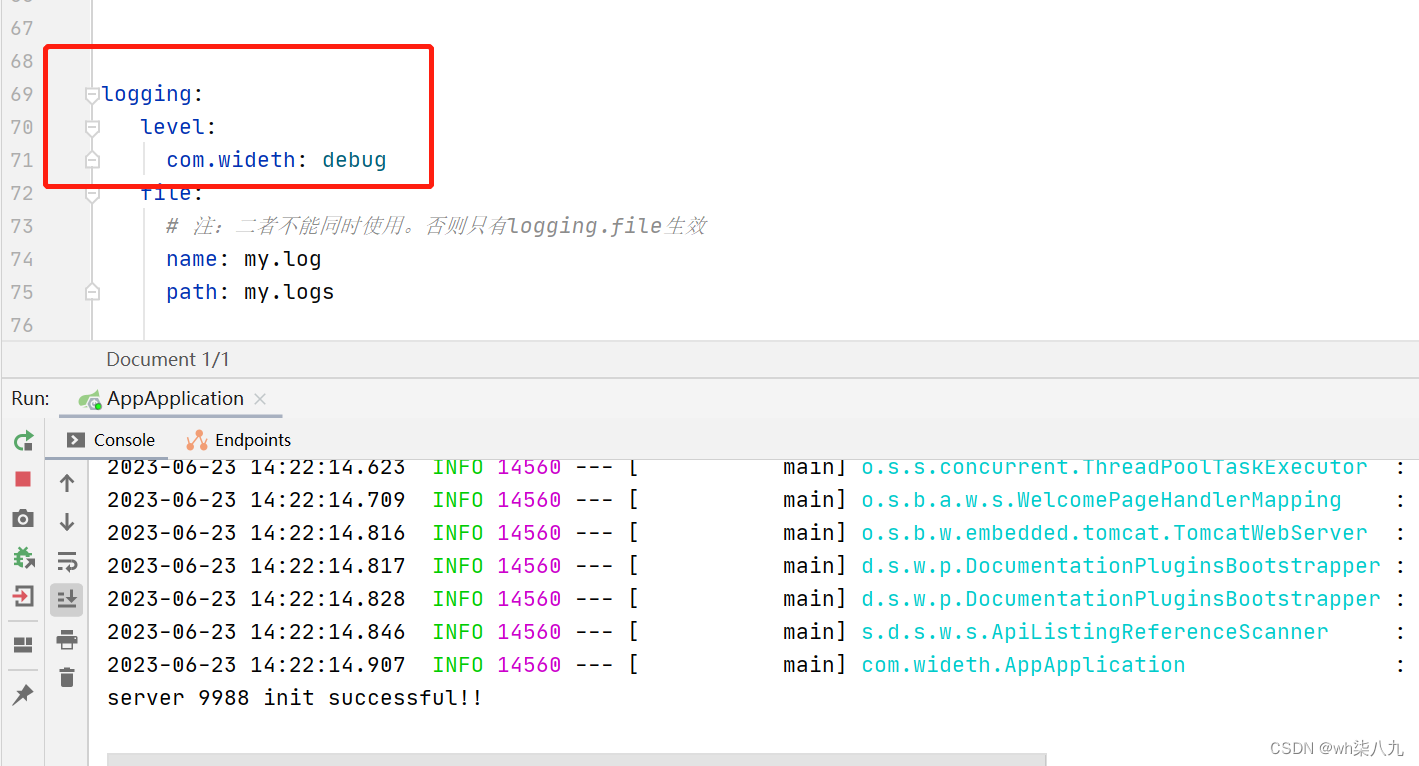Click the 'com.wideth' key in the editor
The height and width of the screenshot is (766, 1419).
(x=232, y=160)
